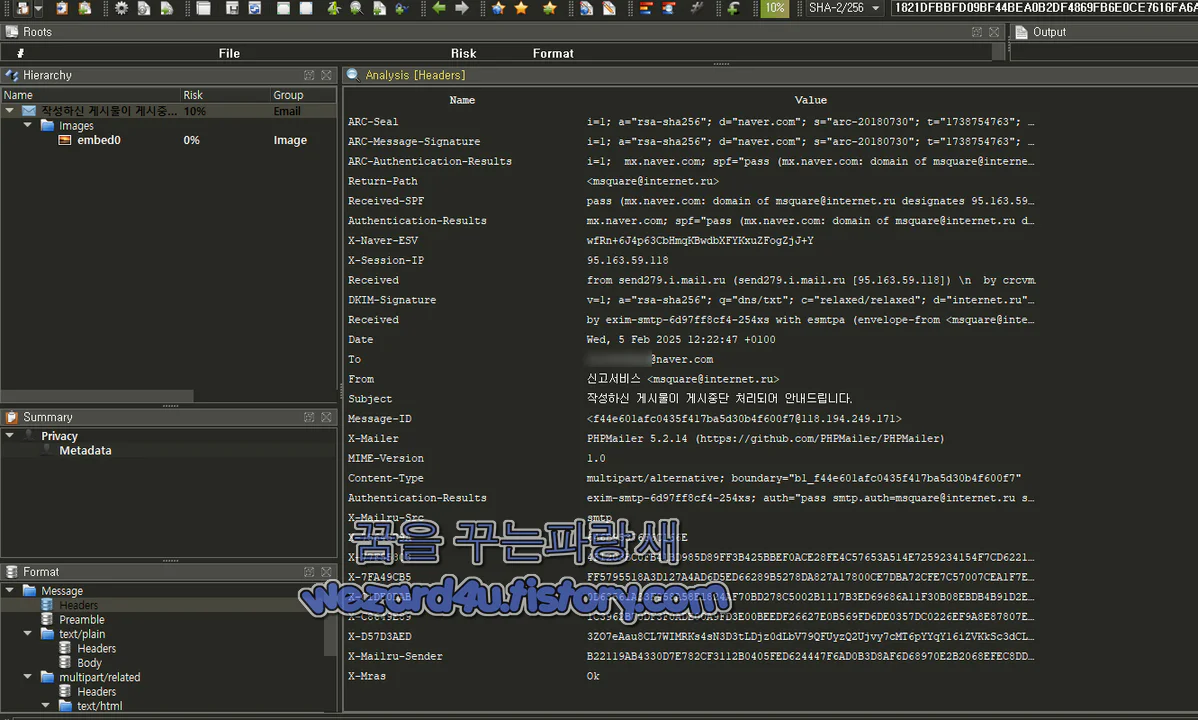This screenshot has height=720, width=1198.
Task: Select Body under text/plain
Action: coord(89,663)
